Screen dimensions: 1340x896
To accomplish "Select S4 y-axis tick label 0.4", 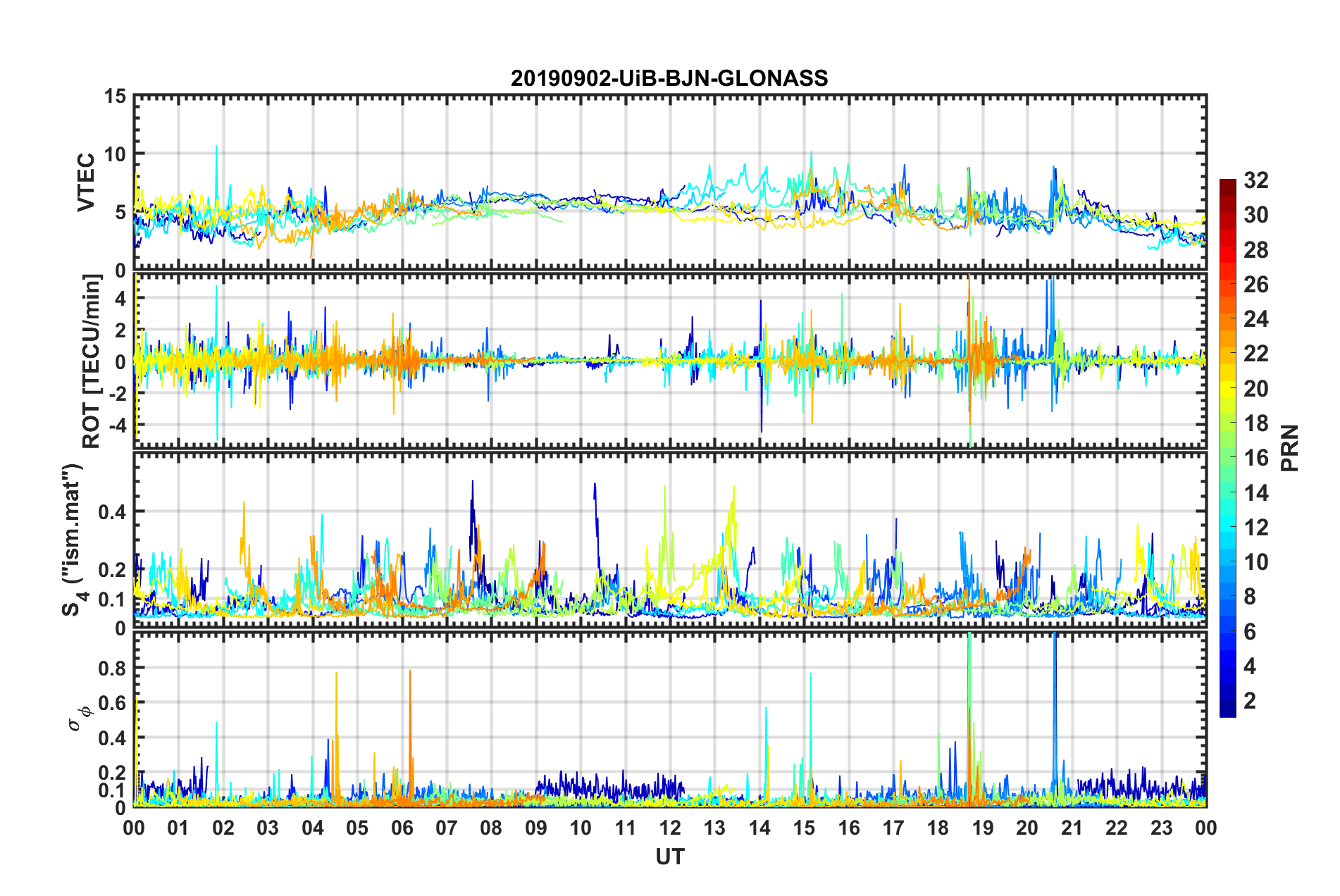I will (112, 512).
